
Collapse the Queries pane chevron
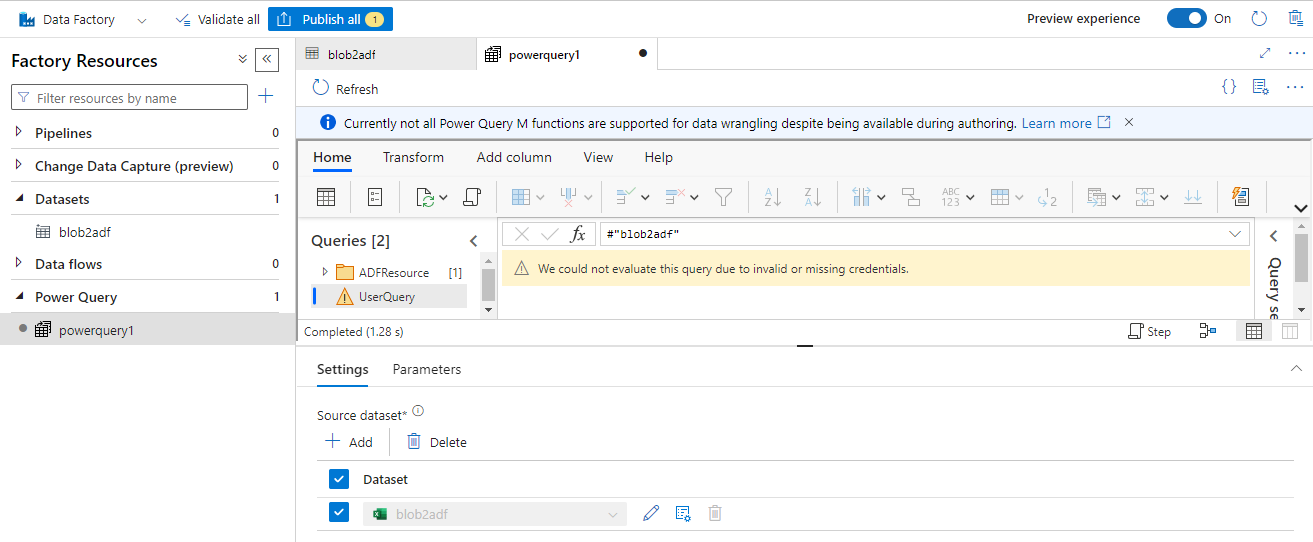pos(474,241)
